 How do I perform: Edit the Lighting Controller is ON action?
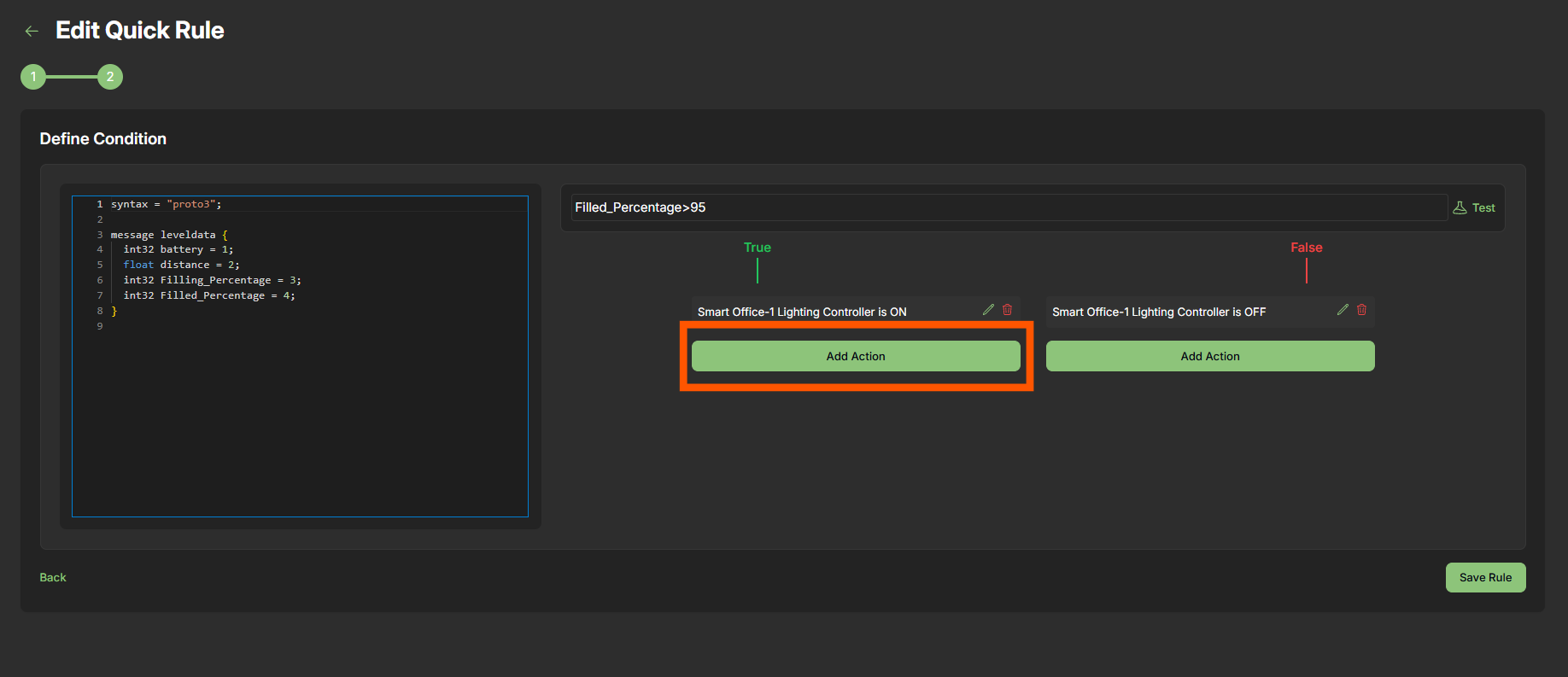(x=988, y=310)
